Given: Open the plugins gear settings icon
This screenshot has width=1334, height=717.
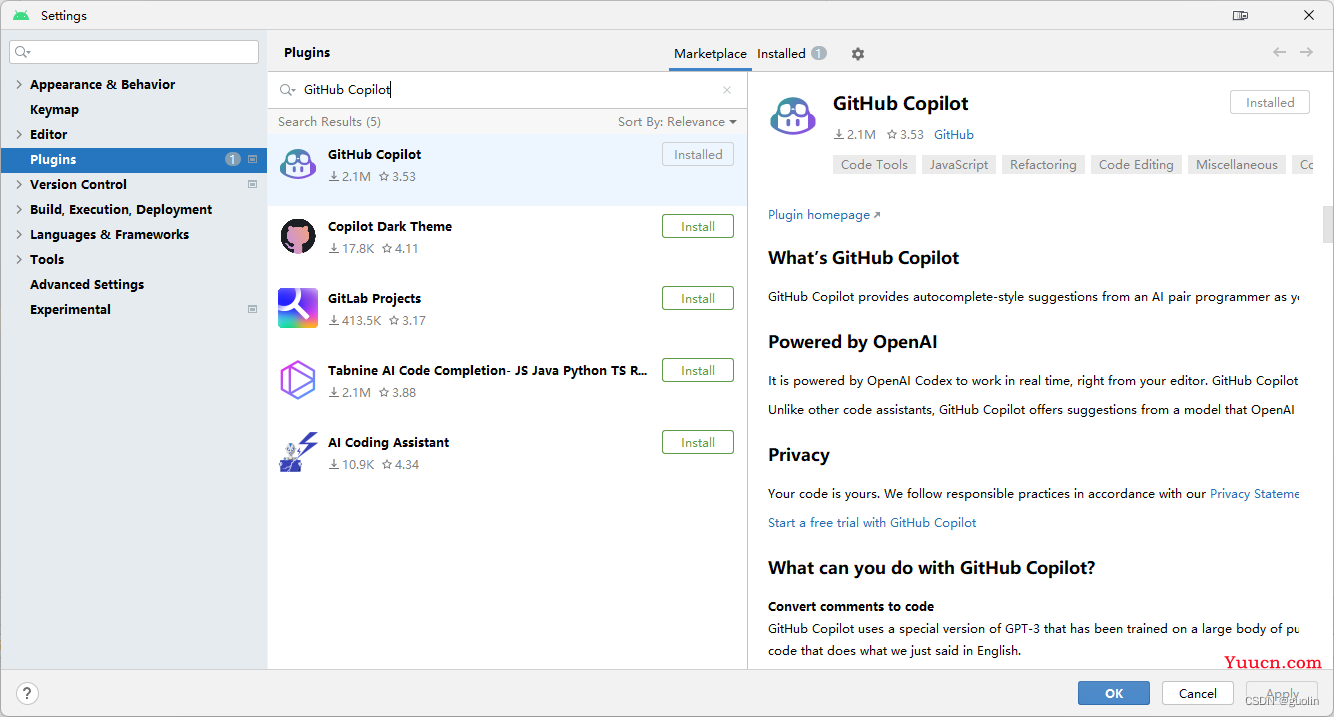Looking at the screenshot, I should point(857,54).
